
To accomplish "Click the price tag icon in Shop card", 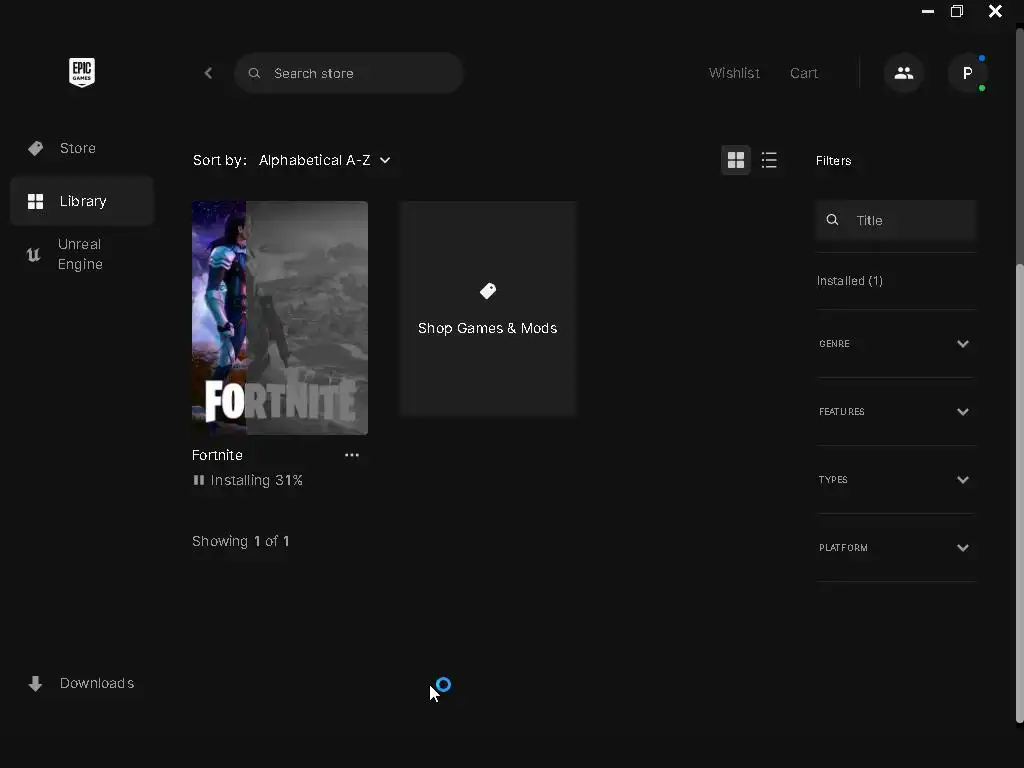I will point(488,291).
